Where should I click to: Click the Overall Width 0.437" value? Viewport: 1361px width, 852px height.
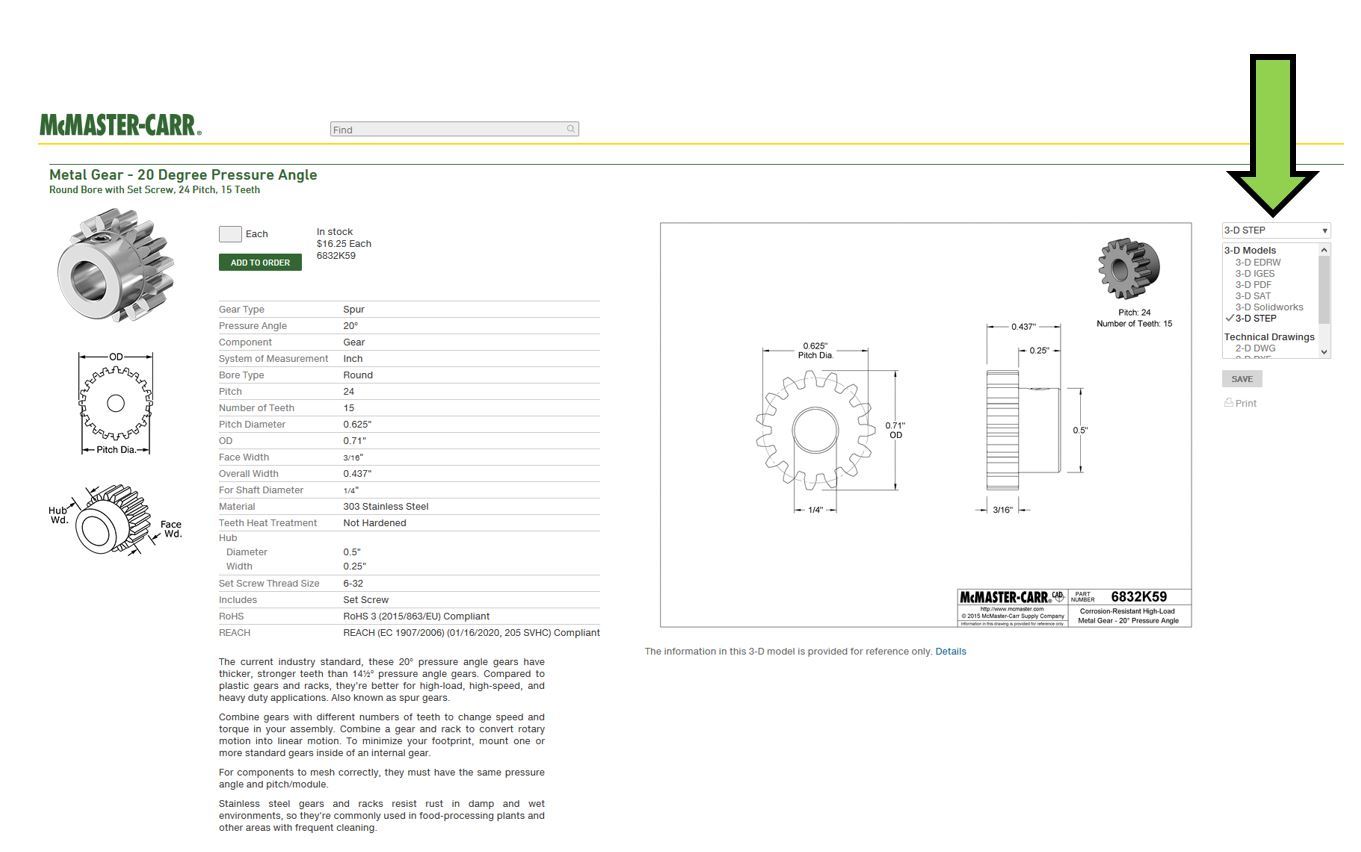[357, 473]
